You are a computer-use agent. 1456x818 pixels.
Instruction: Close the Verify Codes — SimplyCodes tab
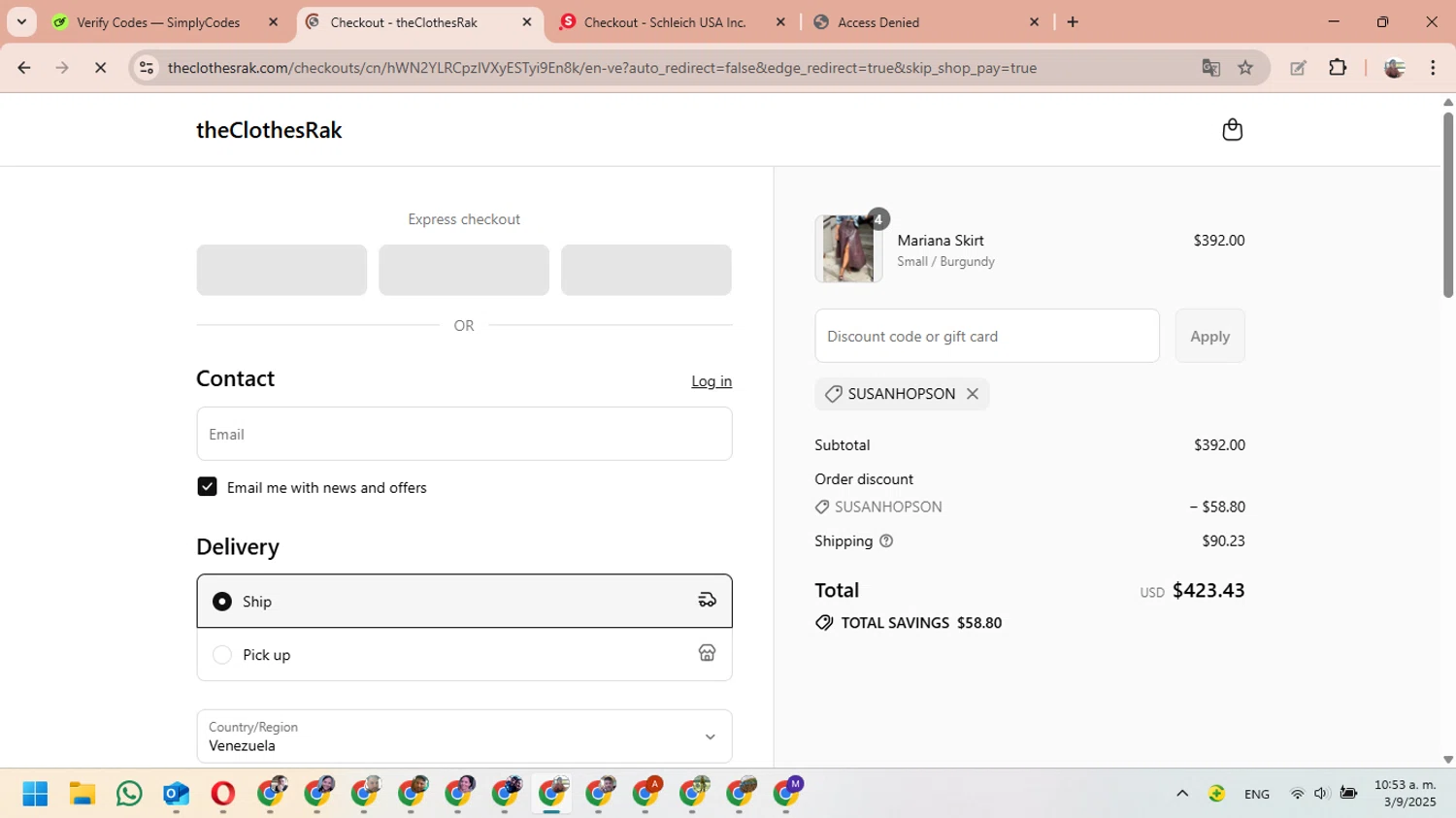[273, 22]
